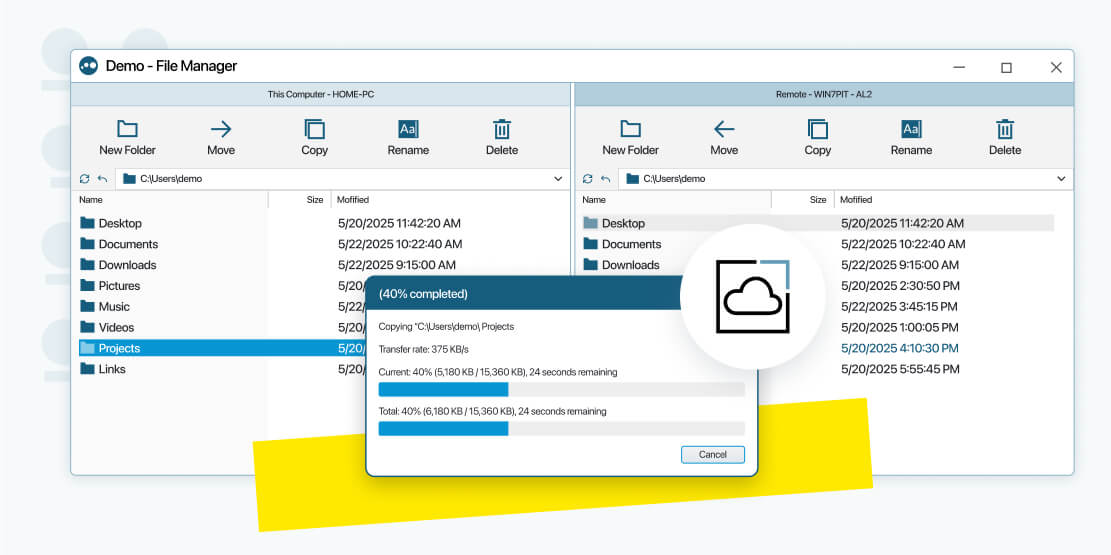Screen dimensions: 1111x555
Task: Refresh the This Computer file list
Action: pyautogui.click(x=84, y=179)
